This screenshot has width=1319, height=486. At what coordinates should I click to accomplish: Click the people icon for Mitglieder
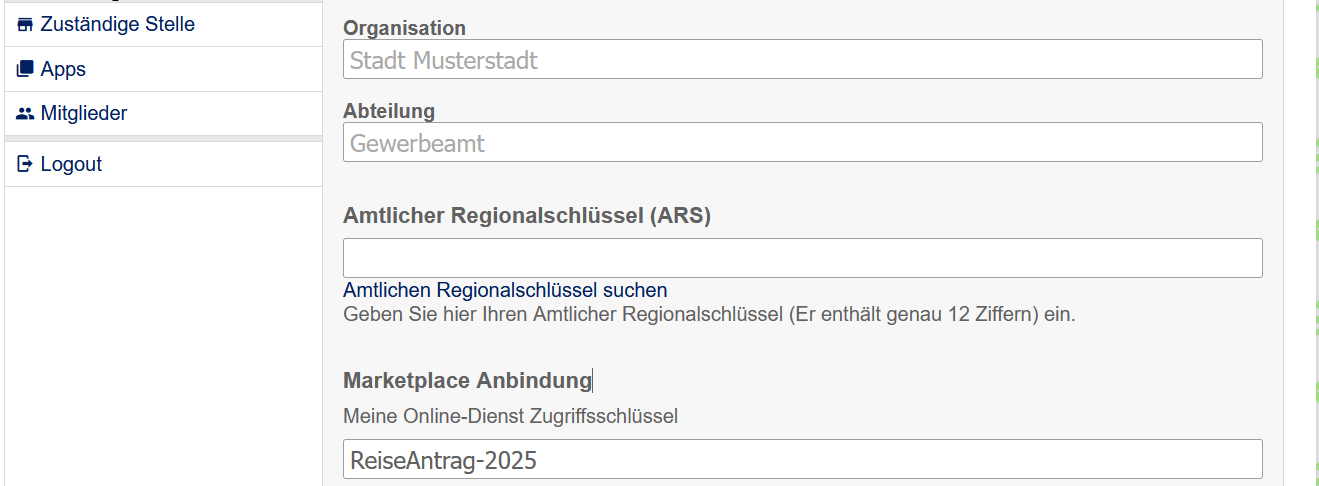(26, 114)
